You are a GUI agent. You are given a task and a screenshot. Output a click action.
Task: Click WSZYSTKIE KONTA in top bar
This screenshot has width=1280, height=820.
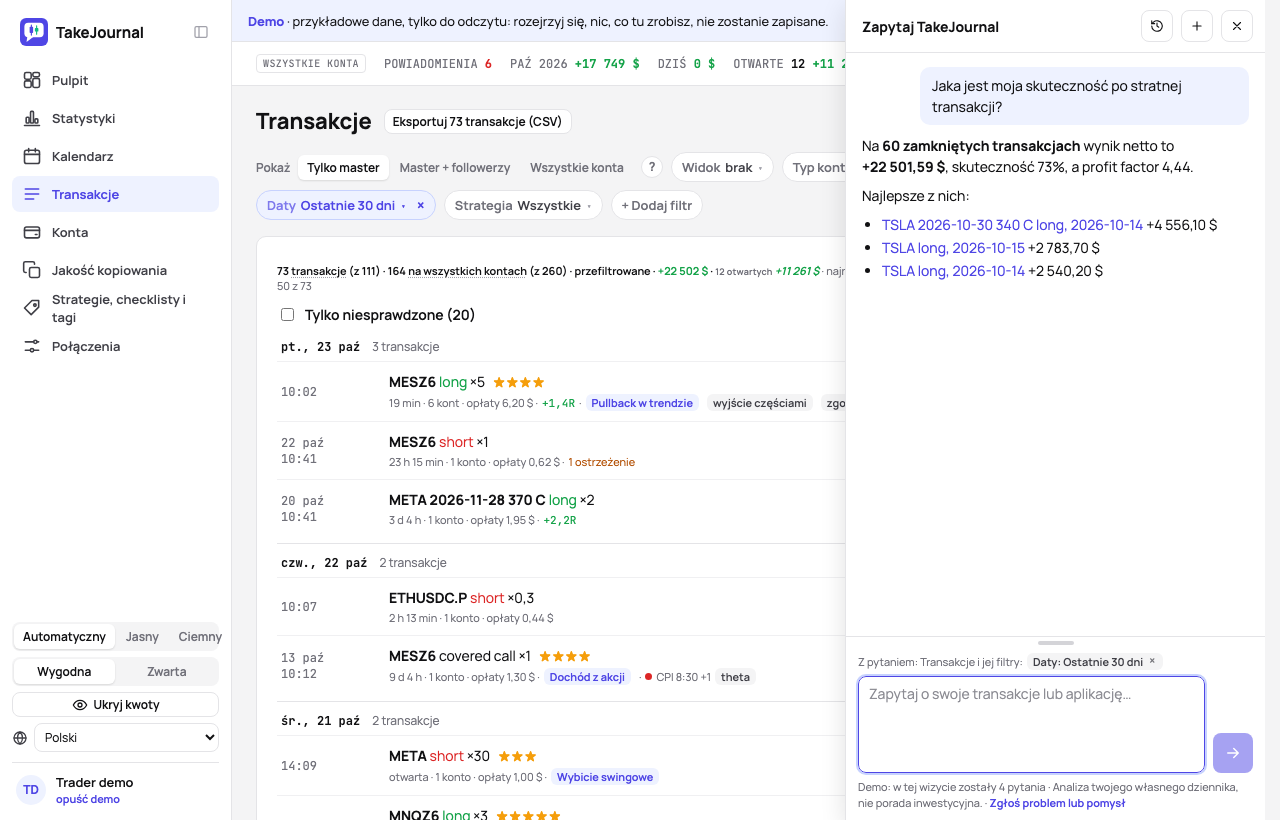311,63
